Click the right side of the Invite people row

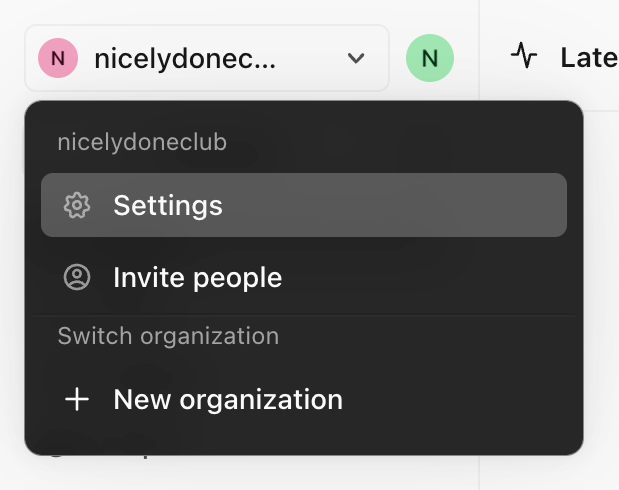click(x=500, y=277)
